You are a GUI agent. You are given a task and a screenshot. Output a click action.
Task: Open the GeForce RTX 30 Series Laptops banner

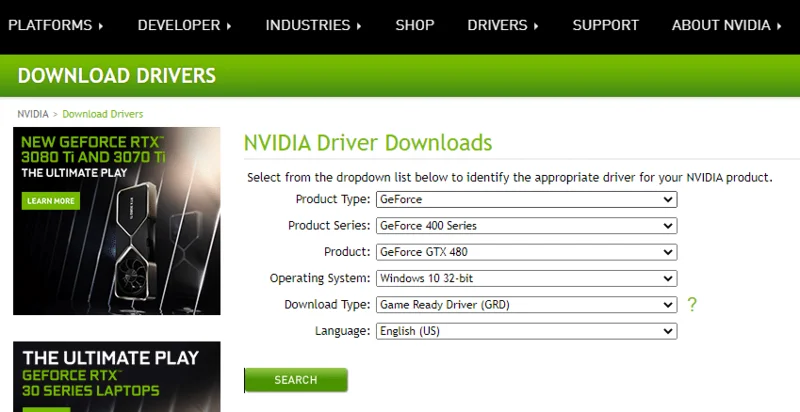point(117,377)
